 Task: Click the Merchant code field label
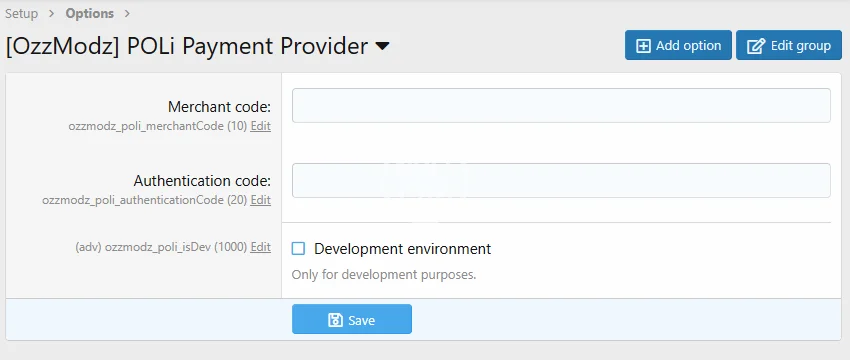coord(219,107)
